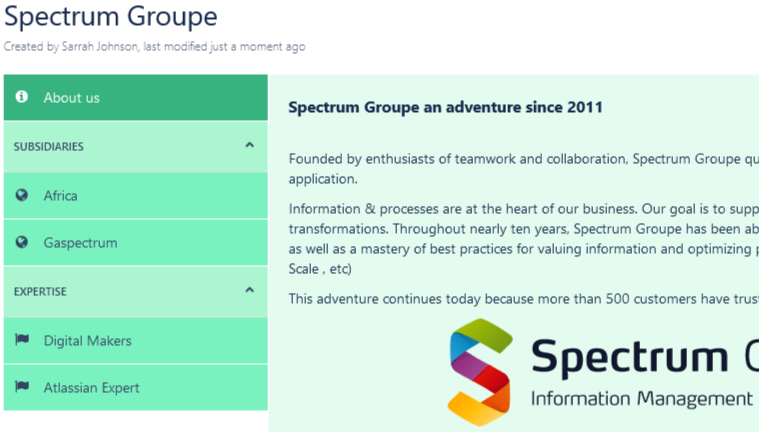Click the globe icon next to Africa
Image resolution: width=759 pixels, height=432 pixels.
(22, 196)
